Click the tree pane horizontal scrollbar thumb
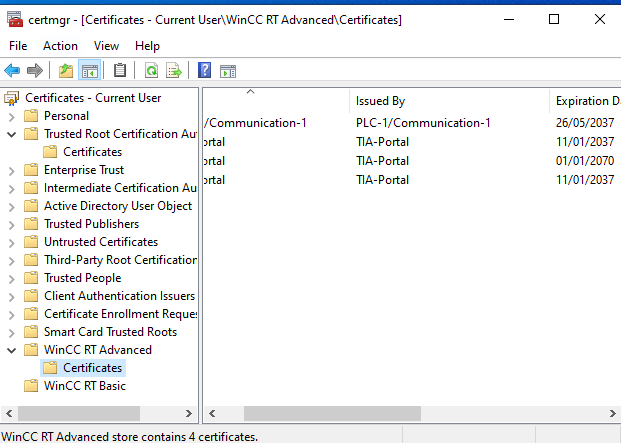Screen dimensions: 621x443 click(79, 414)
